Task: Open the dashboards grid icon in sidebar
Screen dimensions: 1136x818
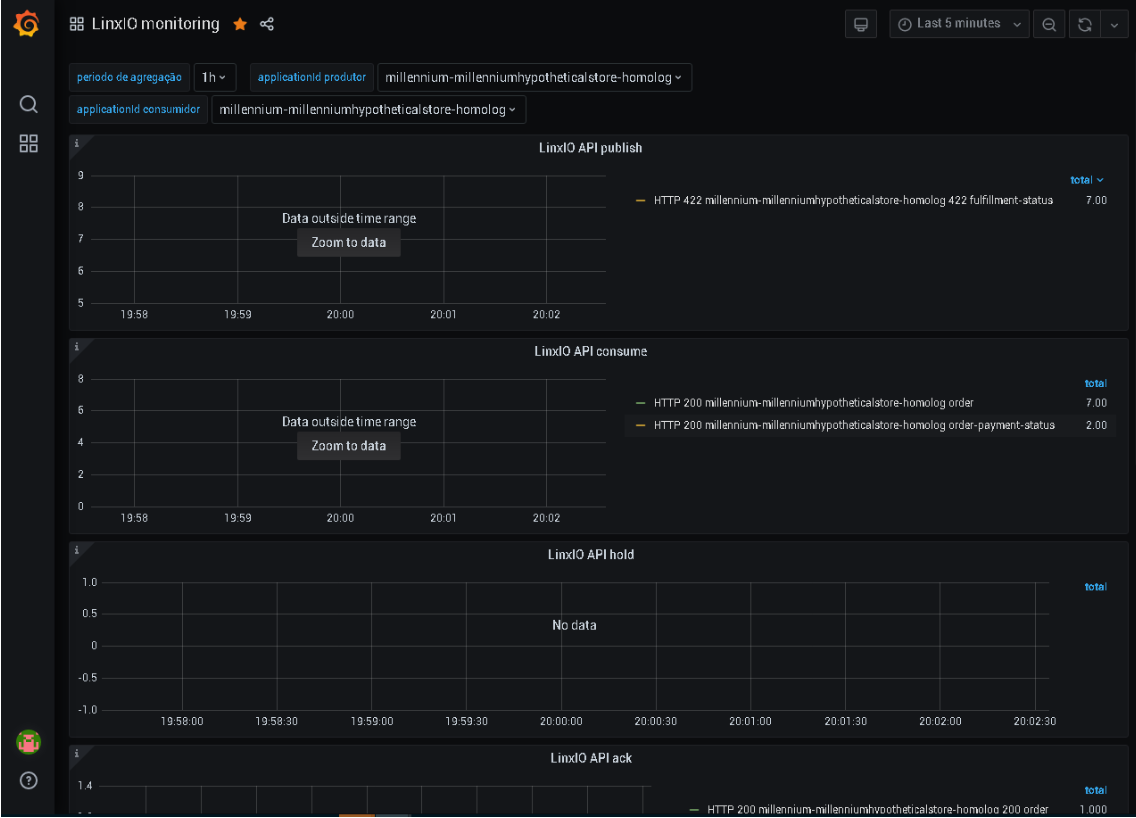Action: tap(28, 143)
